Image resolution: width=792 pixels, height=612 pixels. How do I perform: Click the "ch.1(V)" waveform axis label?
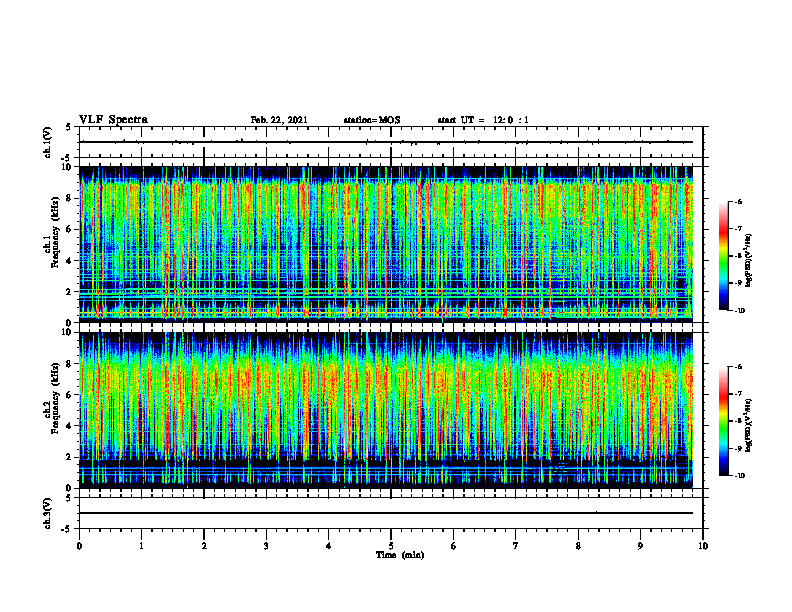tap(47, 142)
